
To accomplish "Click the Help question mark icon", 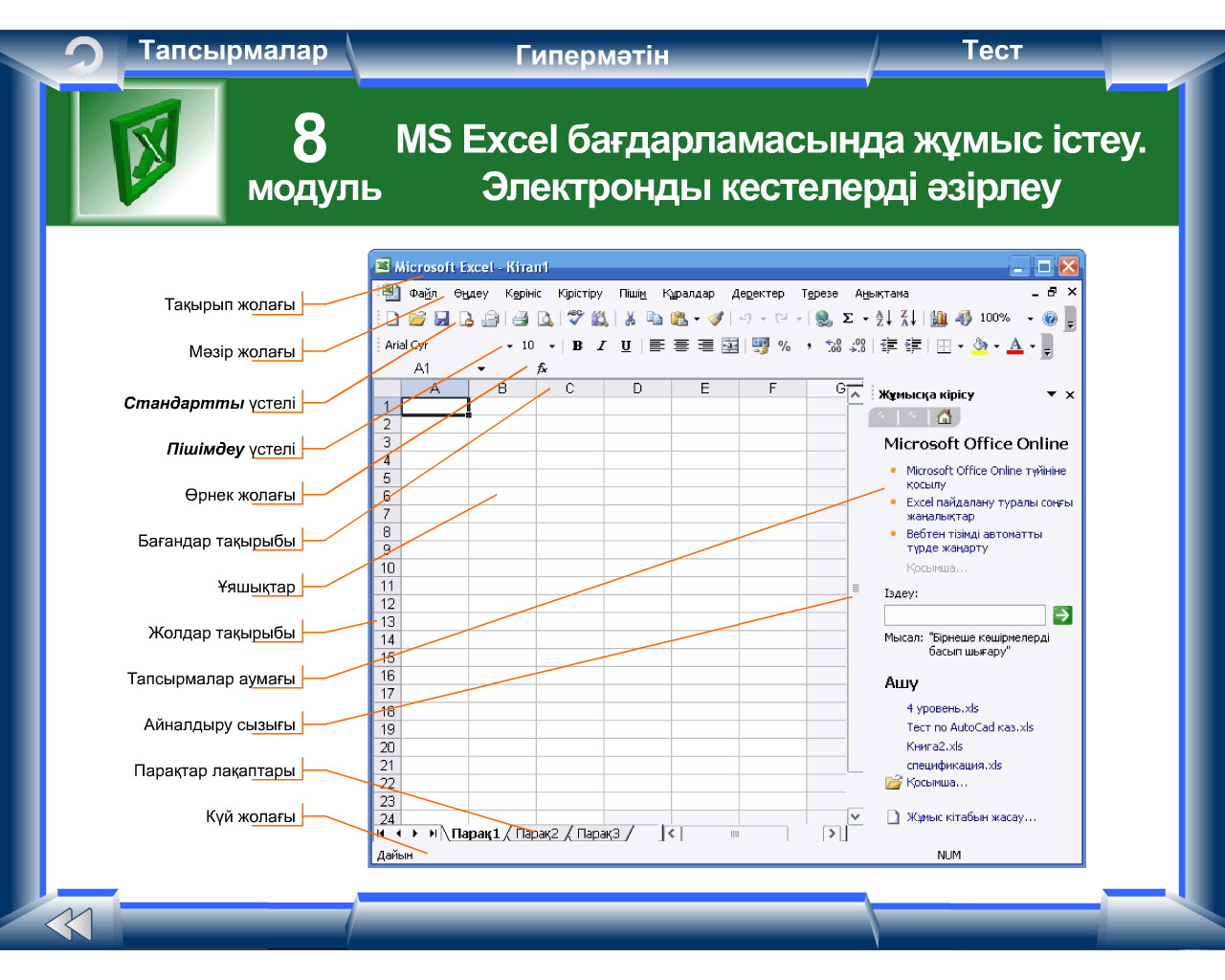I will (1050, 319).
